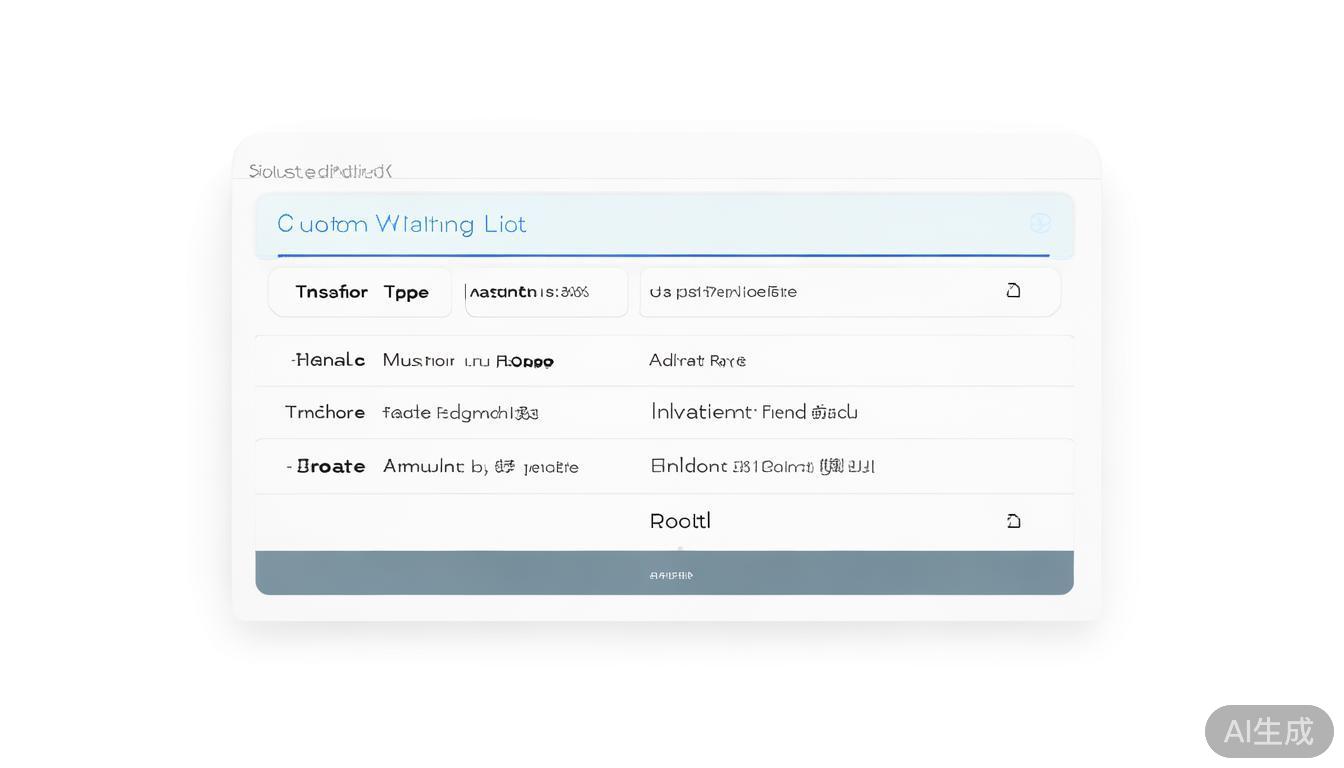1344x768 pixels.
Task: Focus the 'Aasuntn' input field
Action: pos(546,292)
